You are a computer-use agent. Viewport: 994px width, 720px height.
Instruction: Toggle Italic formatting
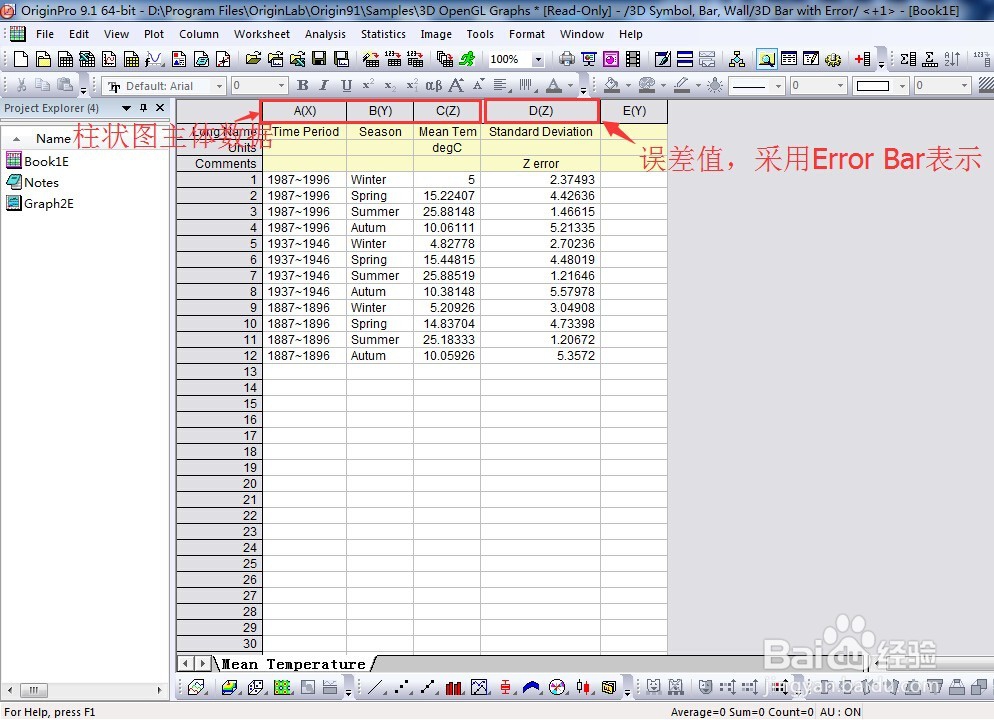[324, 85]
